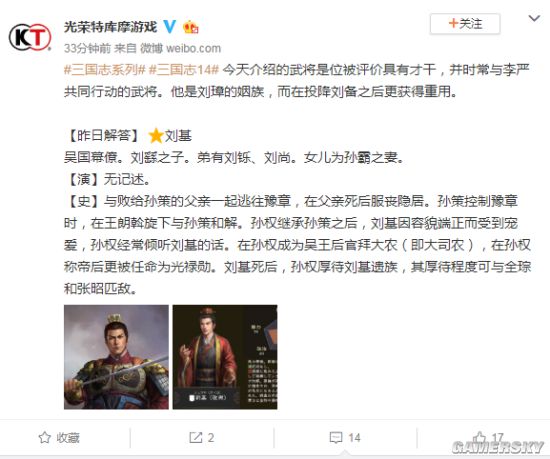Screen dimensions: 550x459
Task: Open the #三国志14# hashtag
Action: click(x=184, y=70)
